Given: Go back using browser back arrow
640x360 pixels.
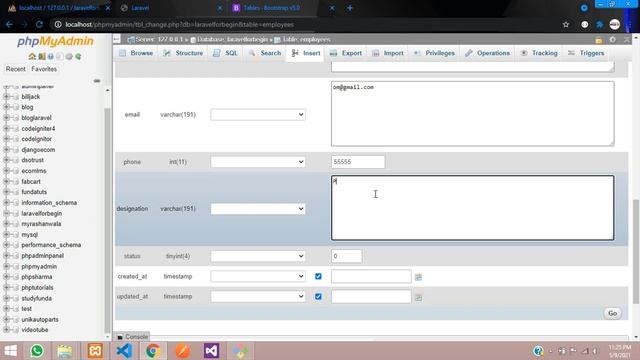Looking at the screenshot, I should [9, 24].
